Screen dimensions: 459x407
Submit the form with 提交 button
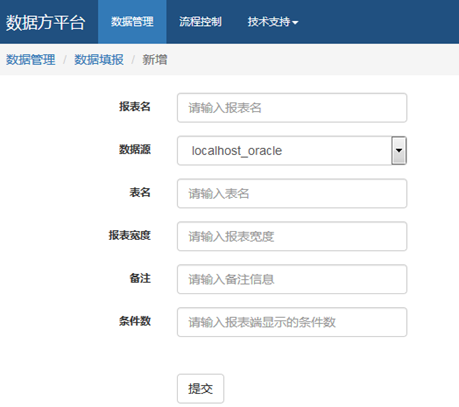201,389
